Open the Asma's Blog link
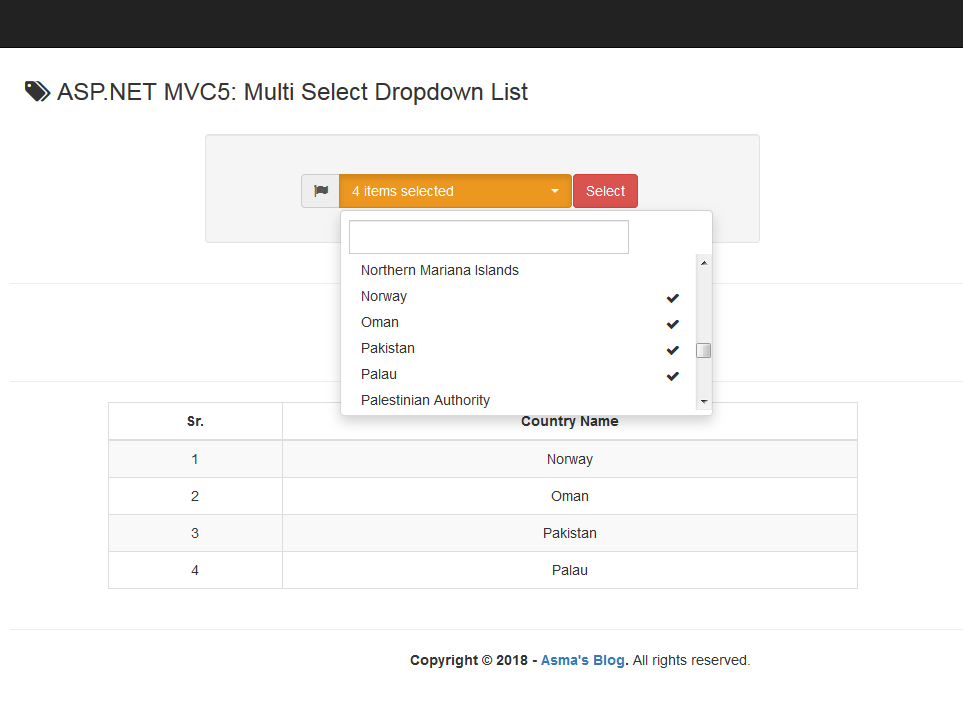Screen dimensions: 963x702 point(582,660)
